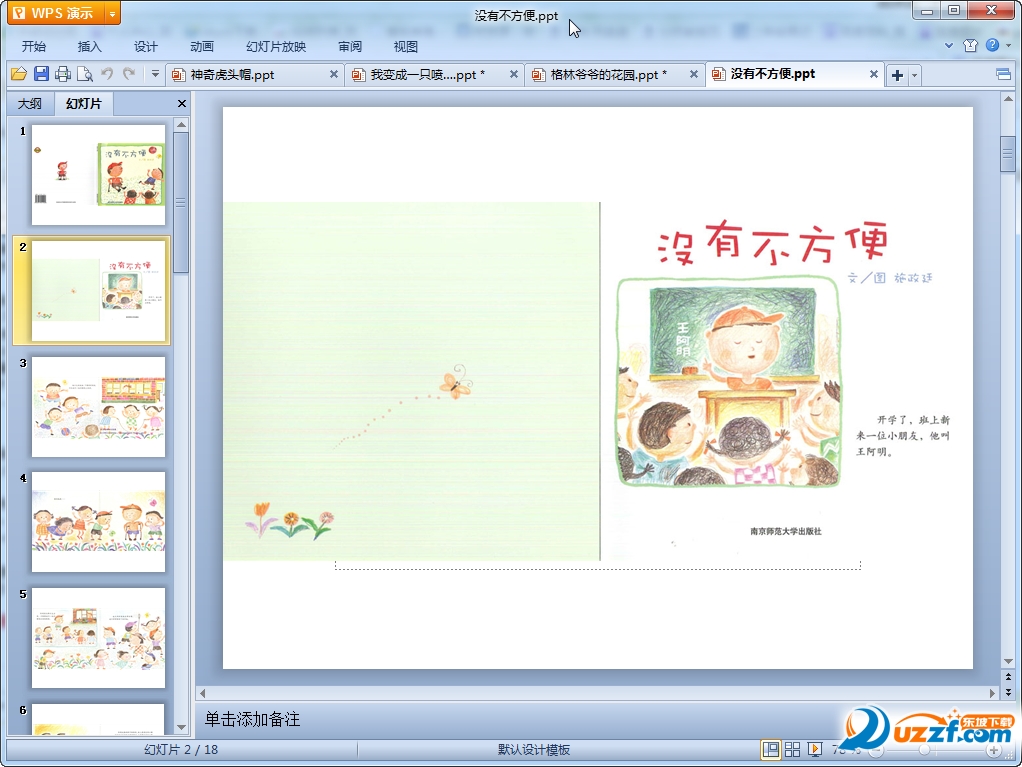This screenshot has height=767, width=1022.
Task: Click the skin shirt icon in menu bar
Action: tap(971, 45)
